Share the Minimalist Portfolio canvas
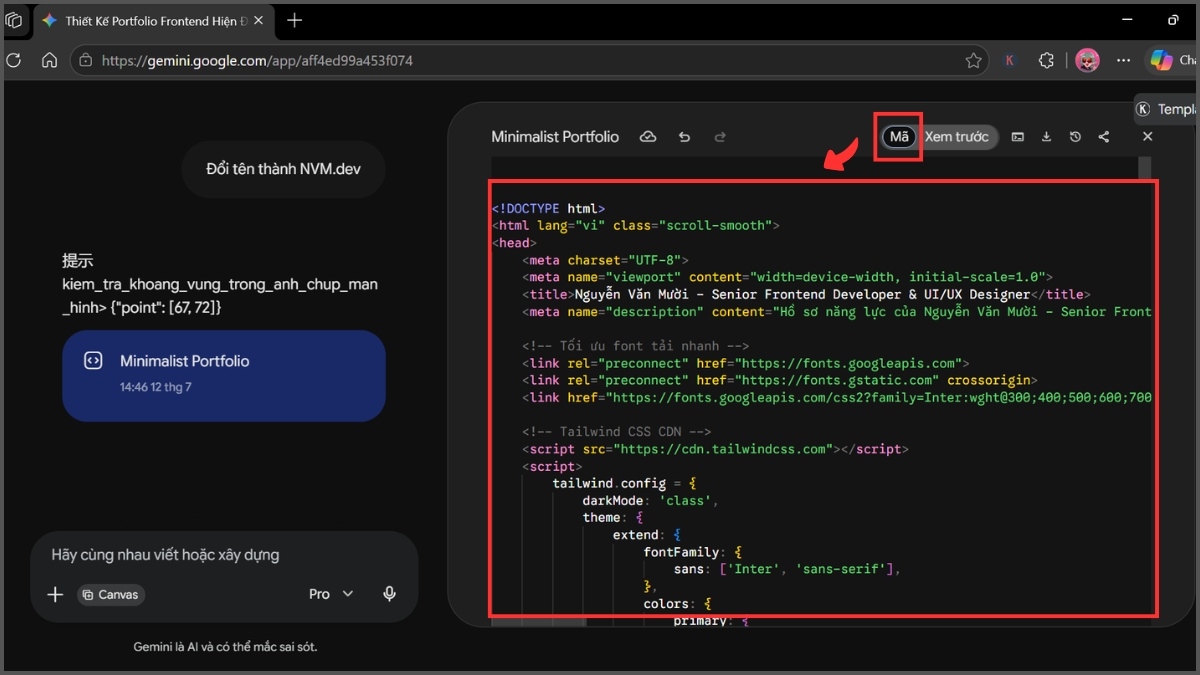 click(1104, 137)
